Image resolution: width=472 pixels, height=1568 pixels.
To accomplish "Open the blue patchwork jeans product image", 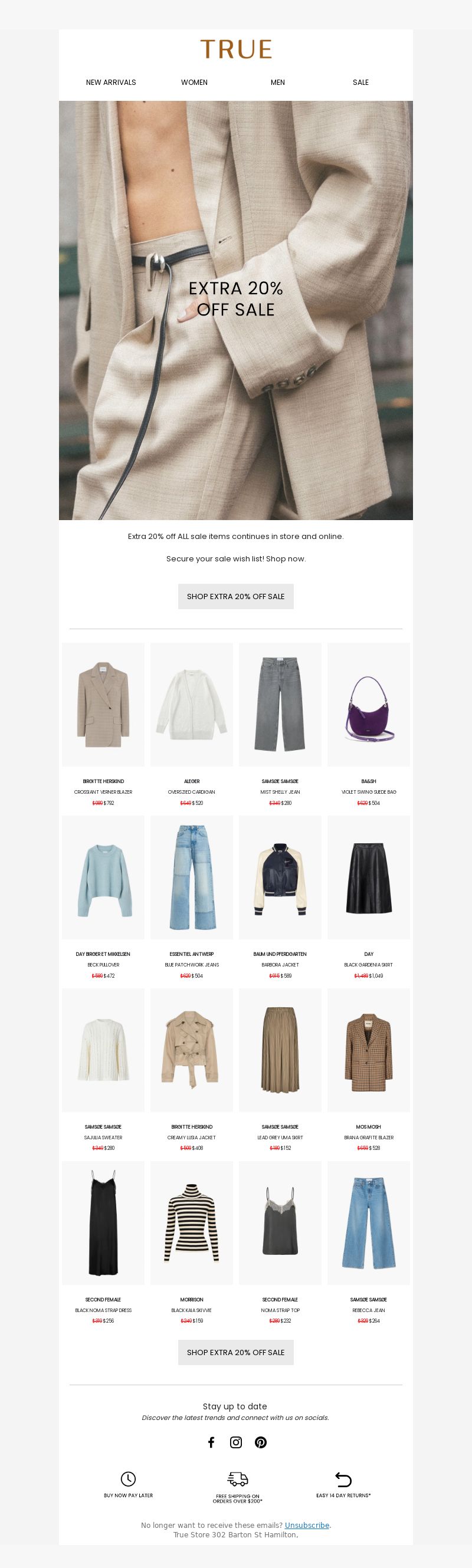I will click(x=192, y=877).
